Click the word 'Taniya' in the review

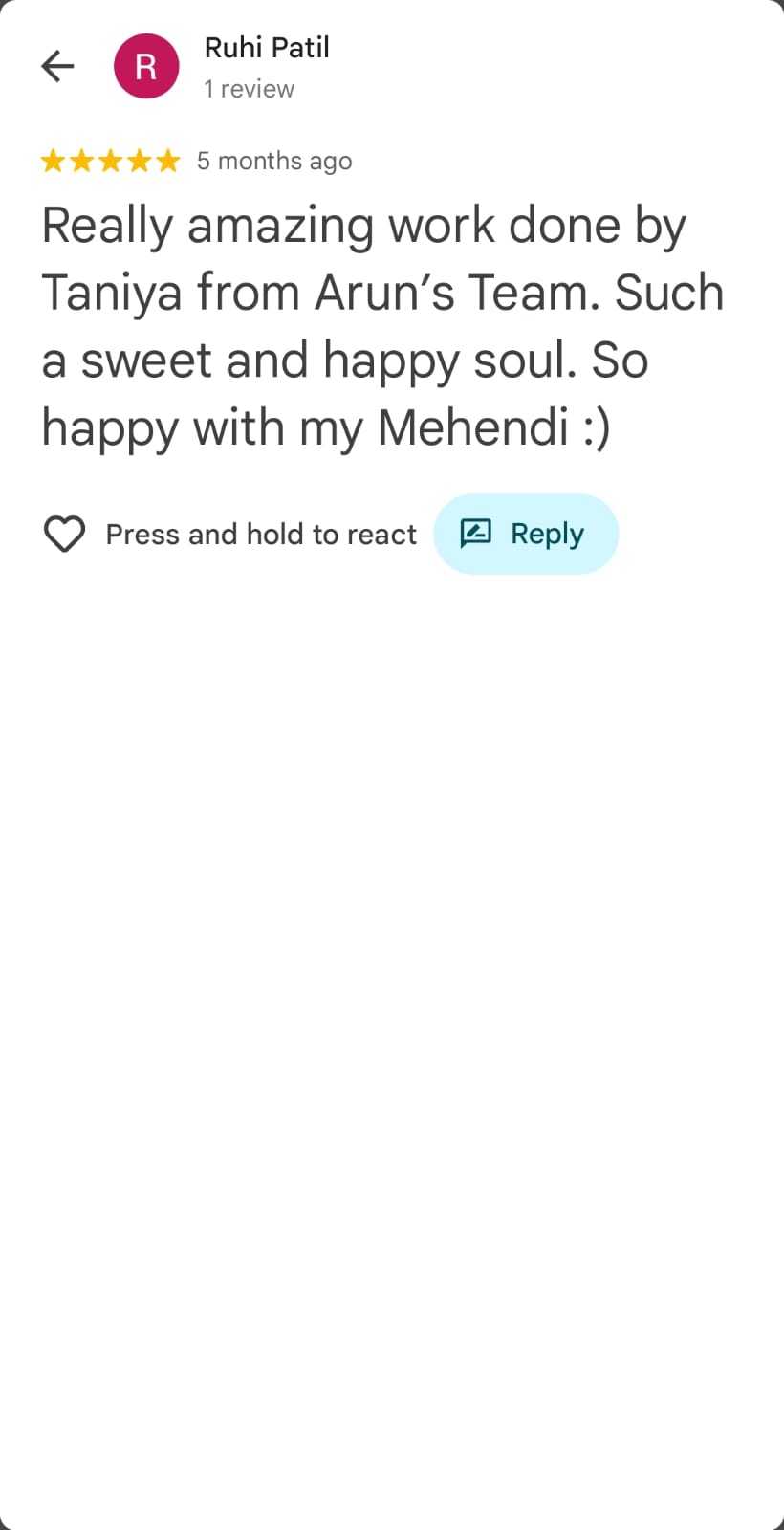coord(112,294)
